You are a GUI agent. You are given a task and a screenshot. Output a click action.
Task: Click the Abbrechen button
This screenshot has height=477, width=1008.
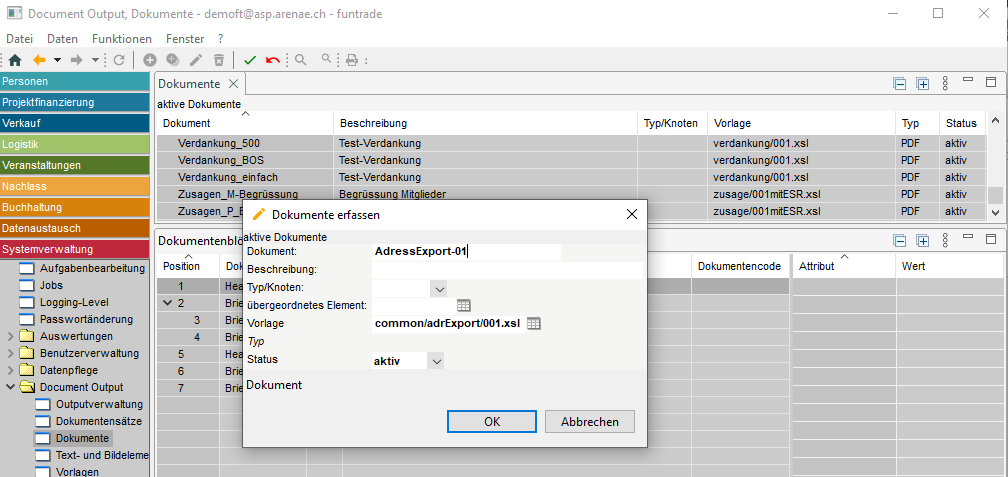(589, 421)
